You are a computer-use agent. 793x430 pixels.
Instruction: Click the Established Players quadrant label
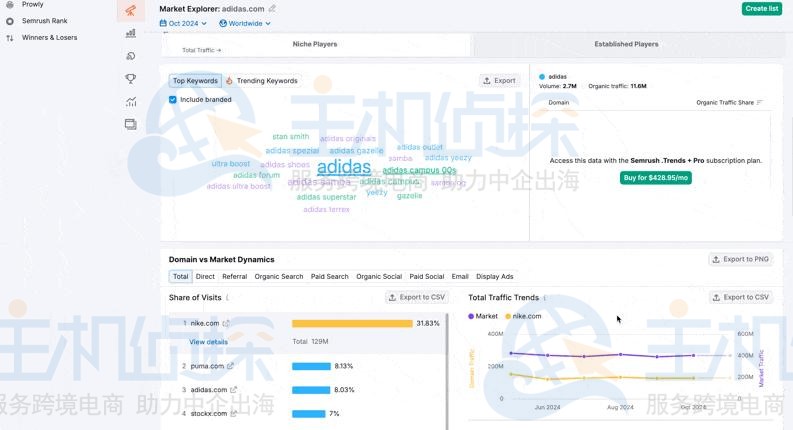point(626,44)
